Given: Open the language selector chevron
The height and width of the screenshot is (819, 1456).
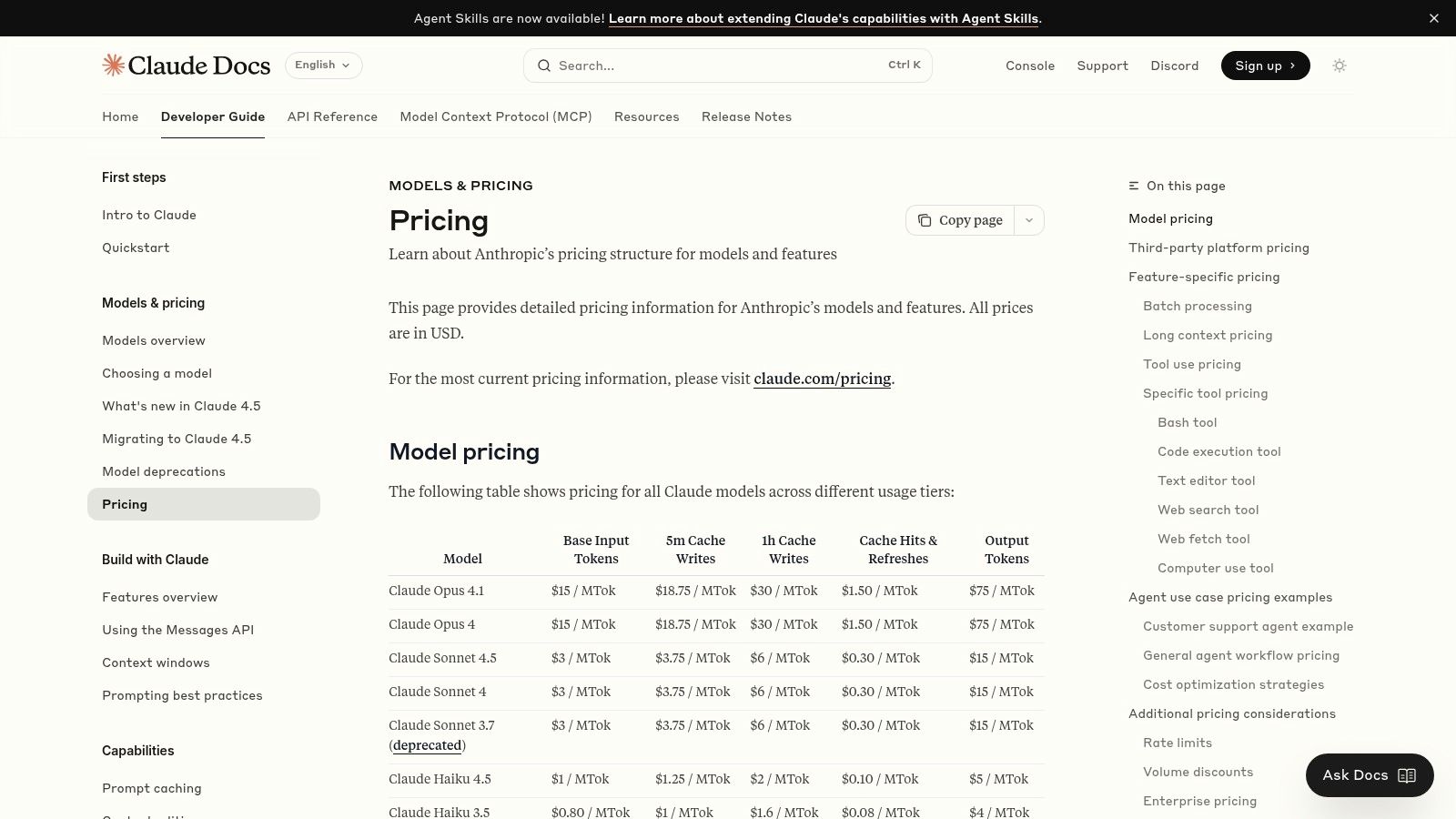Looking at the screenshot, I should point(346,66).
